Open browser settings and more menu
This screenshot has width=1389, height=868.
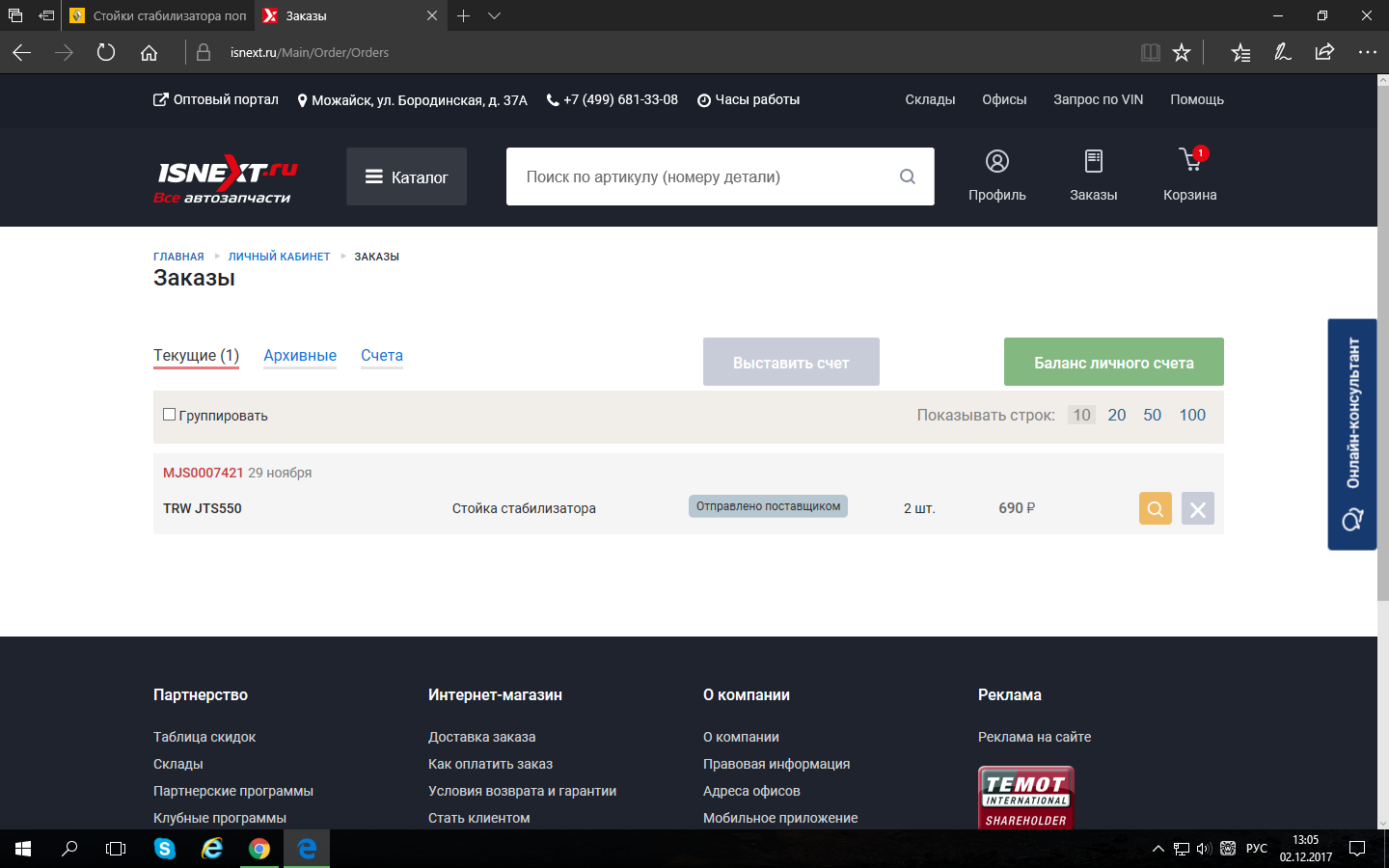click(x=1367, y=53)
